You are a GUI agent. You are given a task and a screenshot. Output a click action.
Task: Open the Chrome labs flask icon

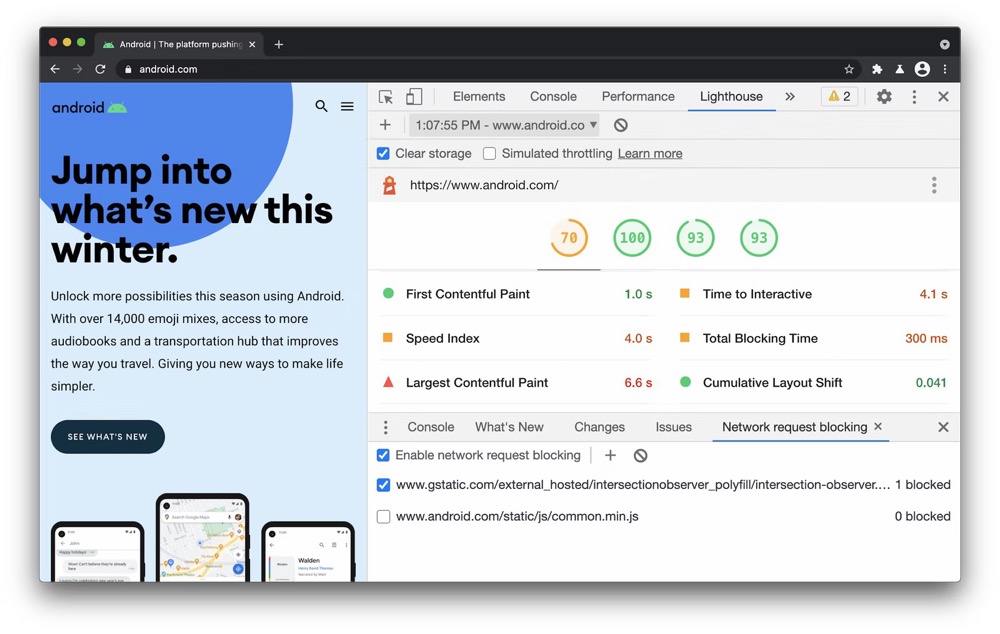point(899,69)
